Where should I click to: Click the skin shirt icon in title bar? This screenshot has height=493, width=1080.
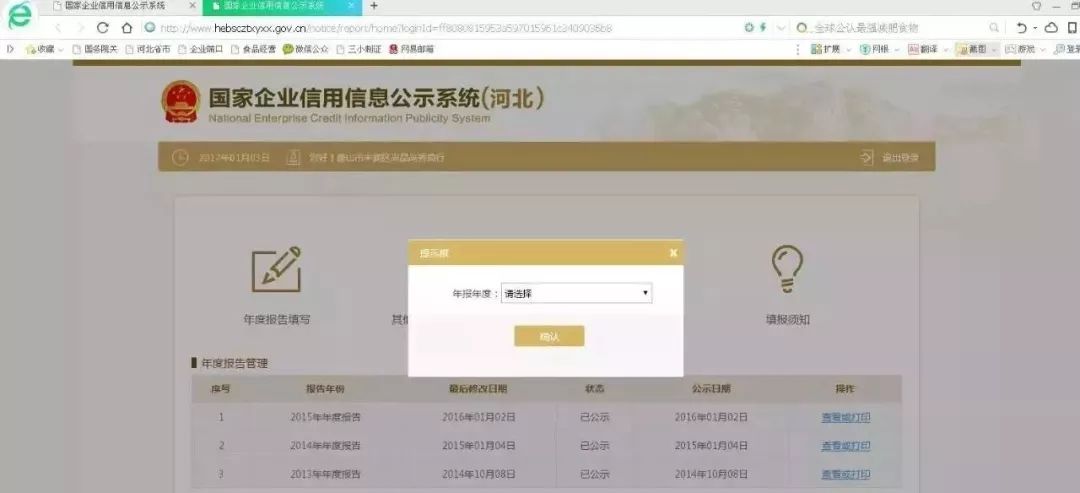tap(1036, 6)
